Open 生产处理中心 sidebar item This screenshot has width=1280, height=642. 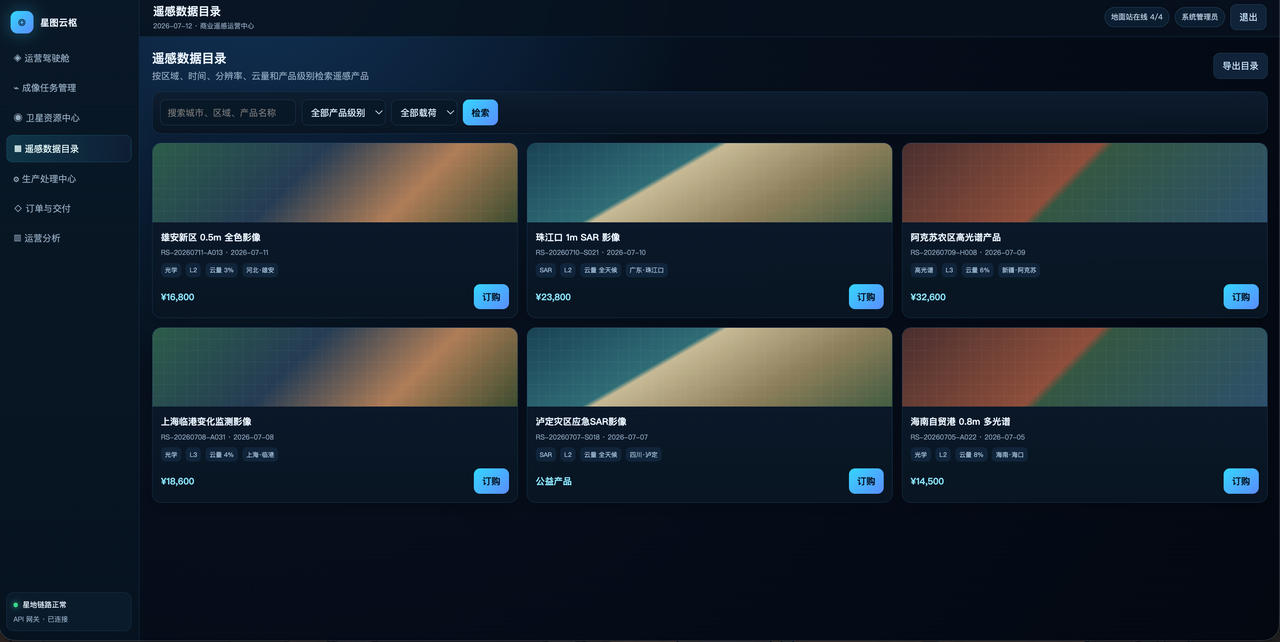click(x=68, y=179)
